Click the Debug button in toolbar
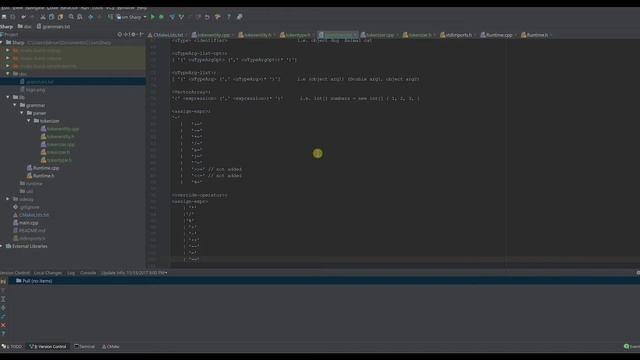Screen dimensions: 640x360 coord(161,17)
